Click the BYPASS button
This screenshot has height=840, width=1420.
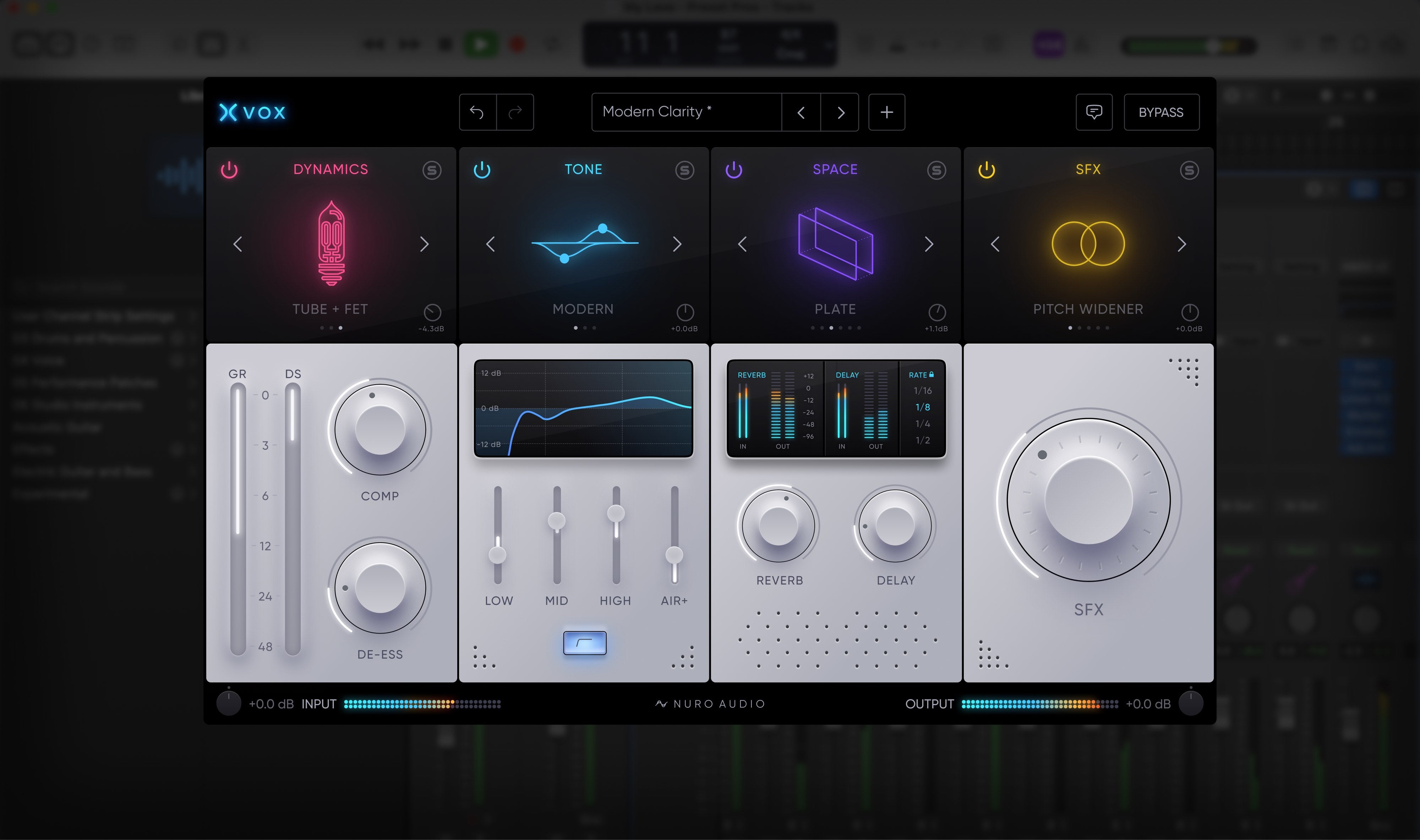tap(1161, 112)
